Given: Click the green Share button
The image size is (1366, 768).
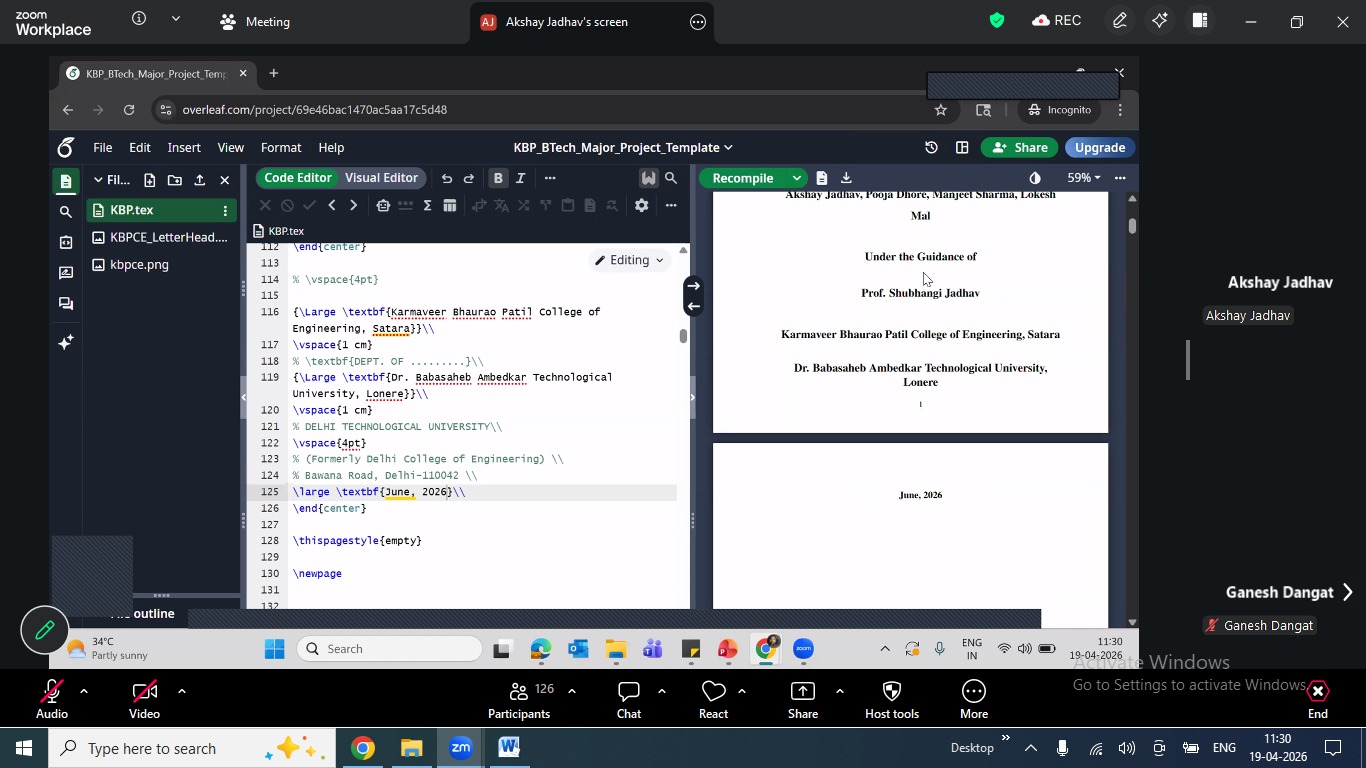Looking at the screenshot, I should click(1019, 148).
